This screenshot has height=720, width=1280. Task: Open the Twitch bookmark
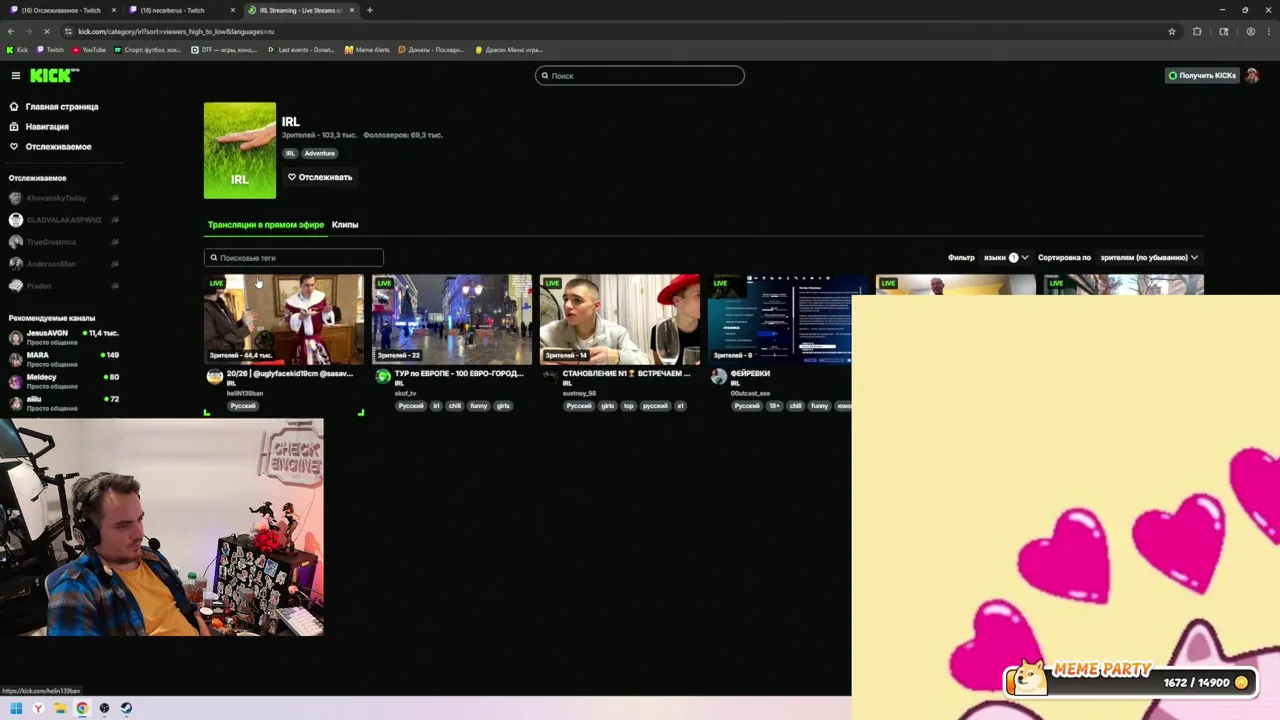[x=50, y=49]
